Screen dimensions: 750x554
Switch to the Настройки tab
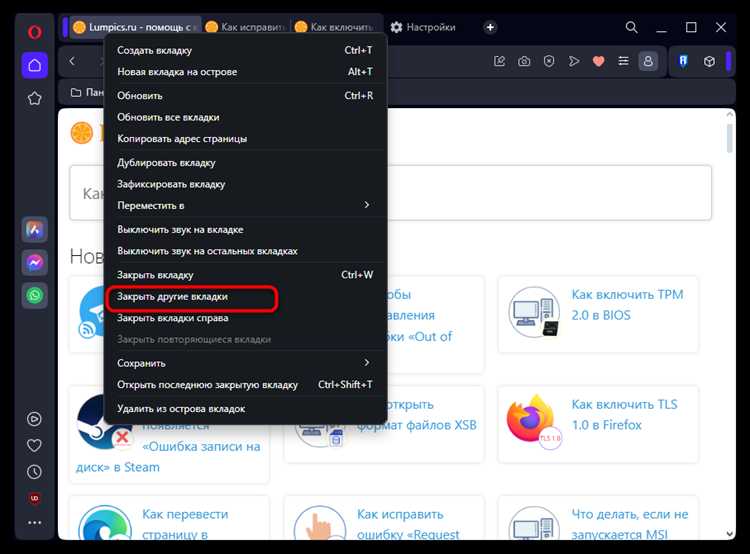click(423, 27)
